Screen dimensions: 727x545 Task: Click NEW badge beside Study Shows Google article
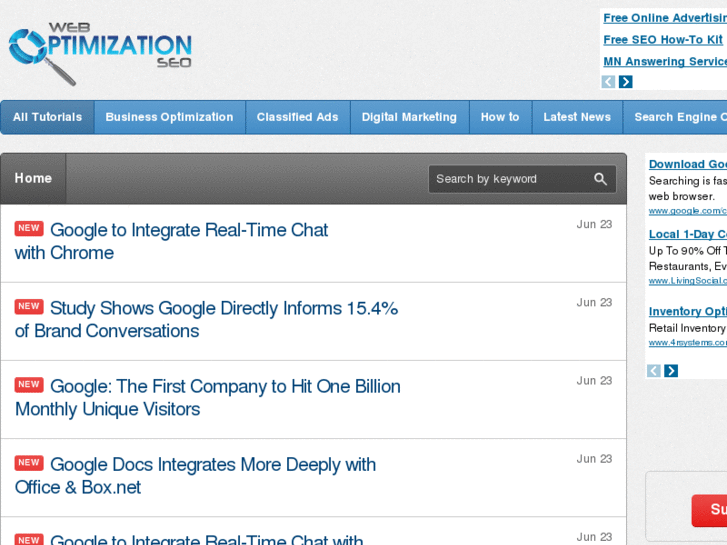point(29,307)
